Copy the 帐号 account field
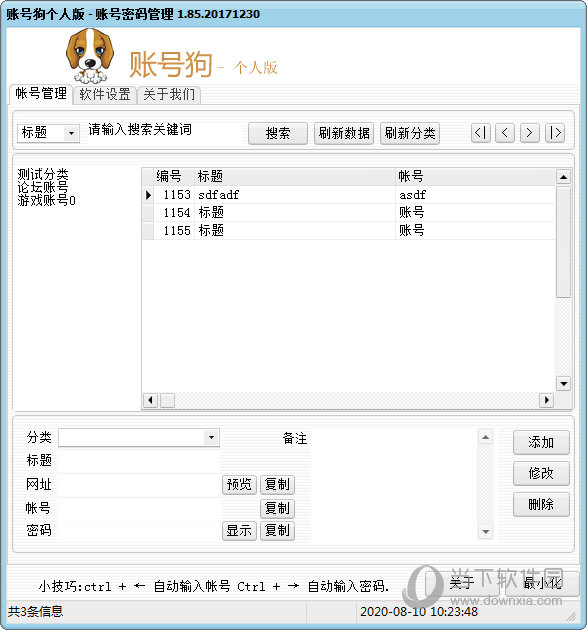 pos(277,509)
